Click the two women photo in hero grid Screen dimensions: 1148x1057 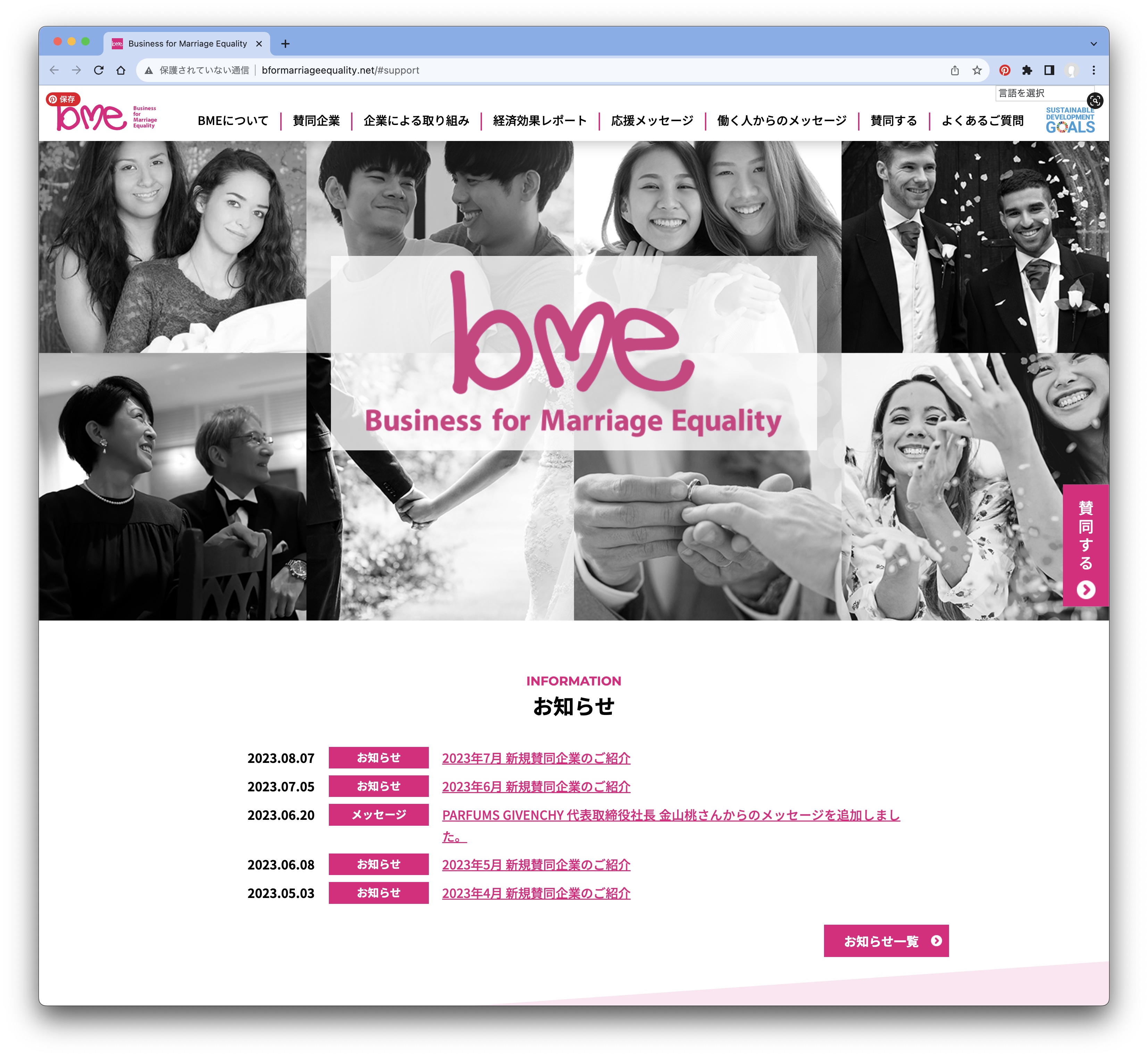click(x=172, y=247)
